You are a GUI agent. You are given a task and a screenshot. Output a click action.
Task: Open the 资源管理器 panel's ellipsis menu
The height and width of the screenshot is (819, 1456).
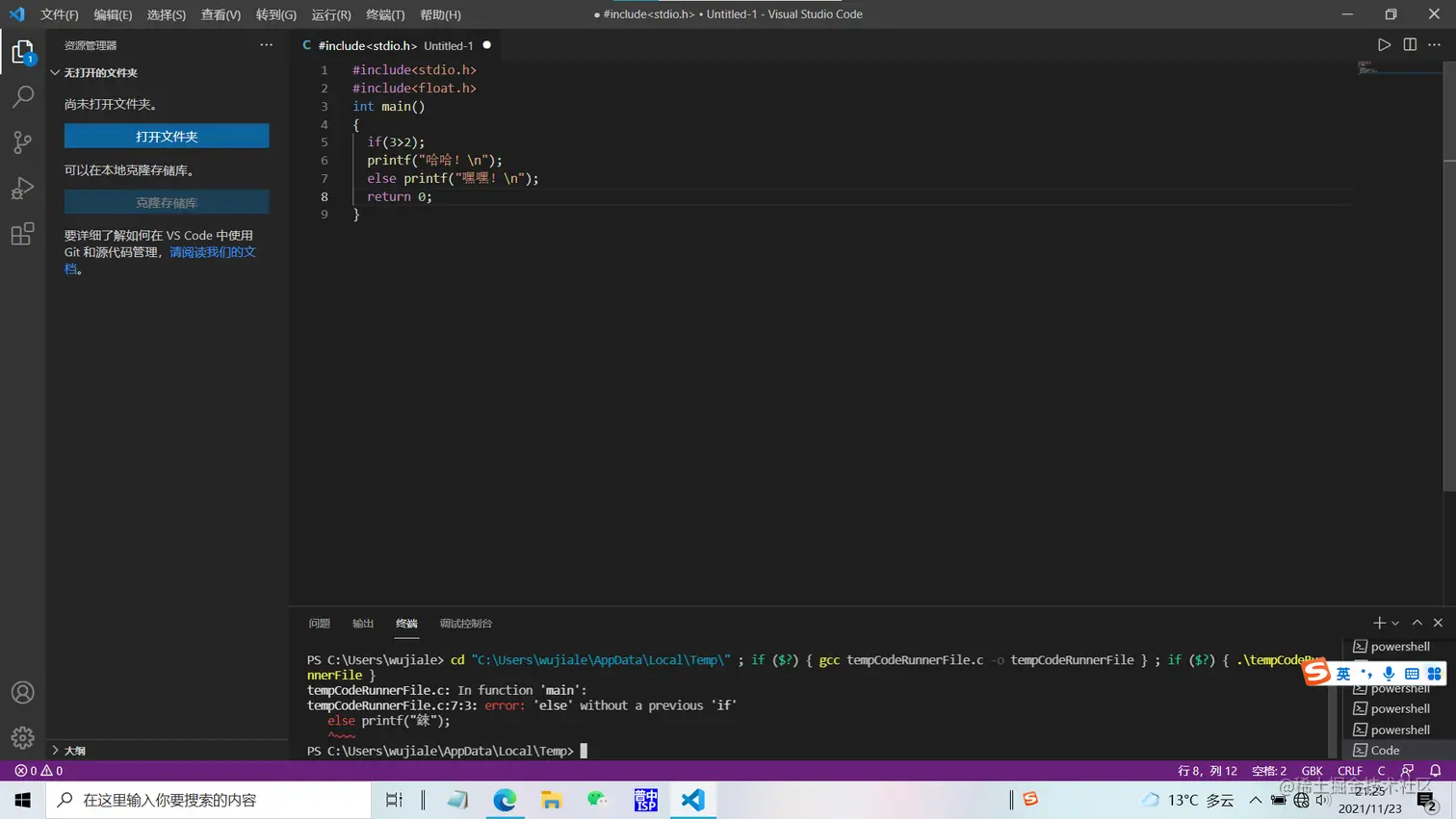[x=267, y=45]
